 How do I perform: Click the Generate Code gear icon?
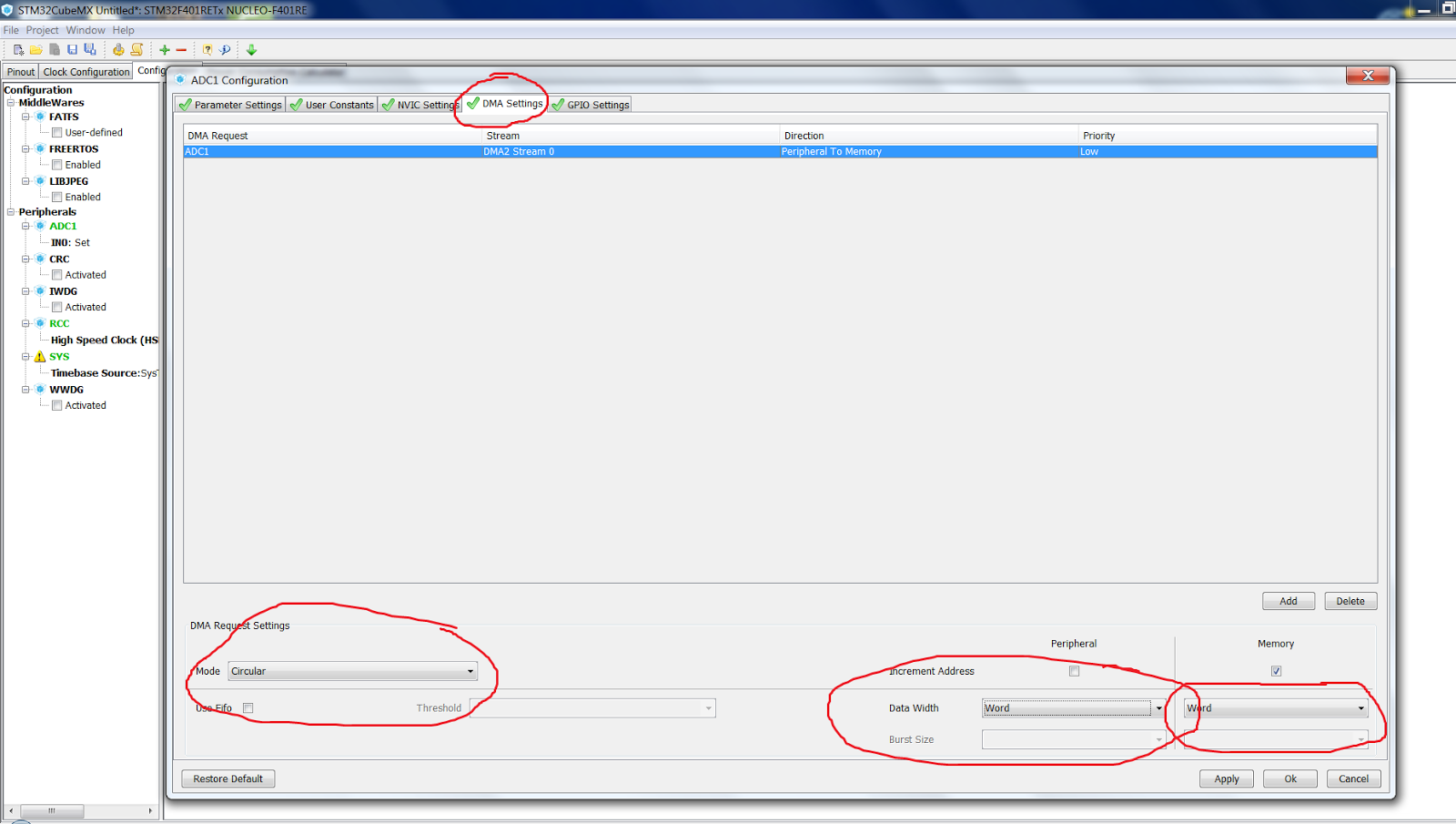pos(118,50)
